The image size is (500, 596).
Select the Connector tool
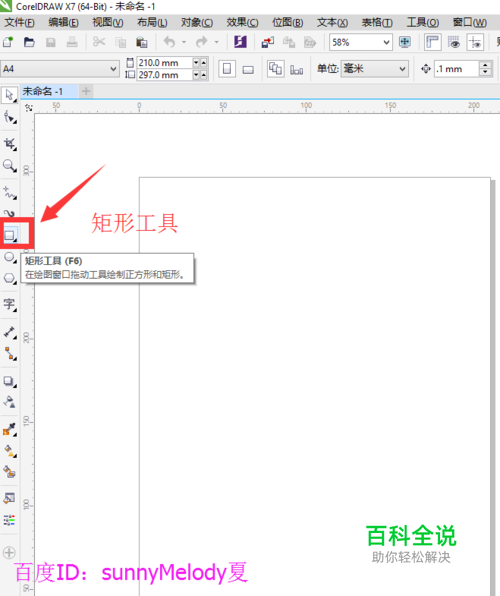click(x=10, y=354)
